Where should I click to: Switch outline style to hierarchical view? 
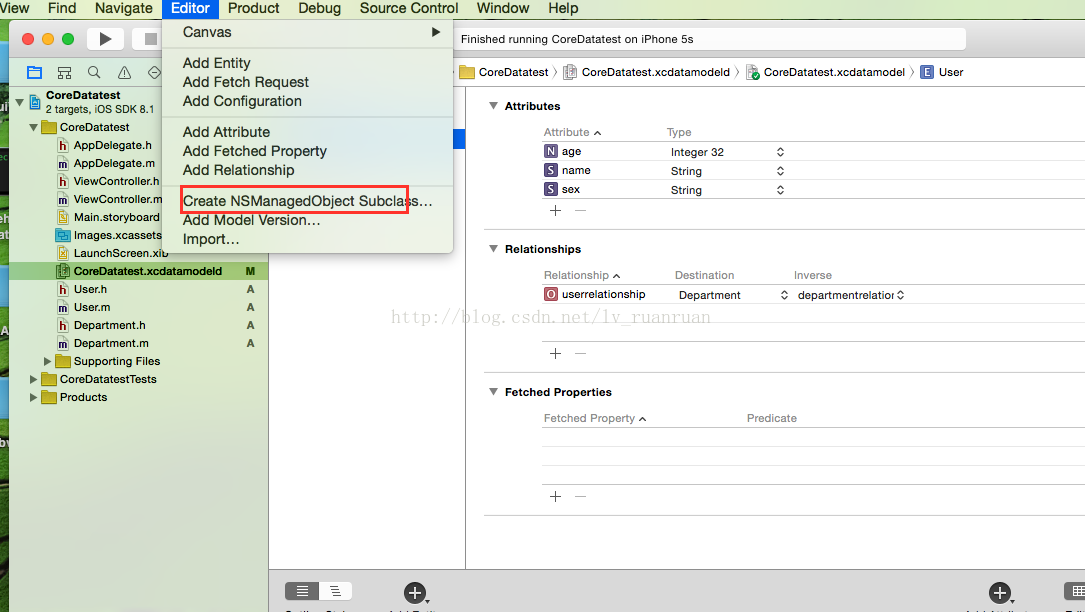click(x=336, y=591)
